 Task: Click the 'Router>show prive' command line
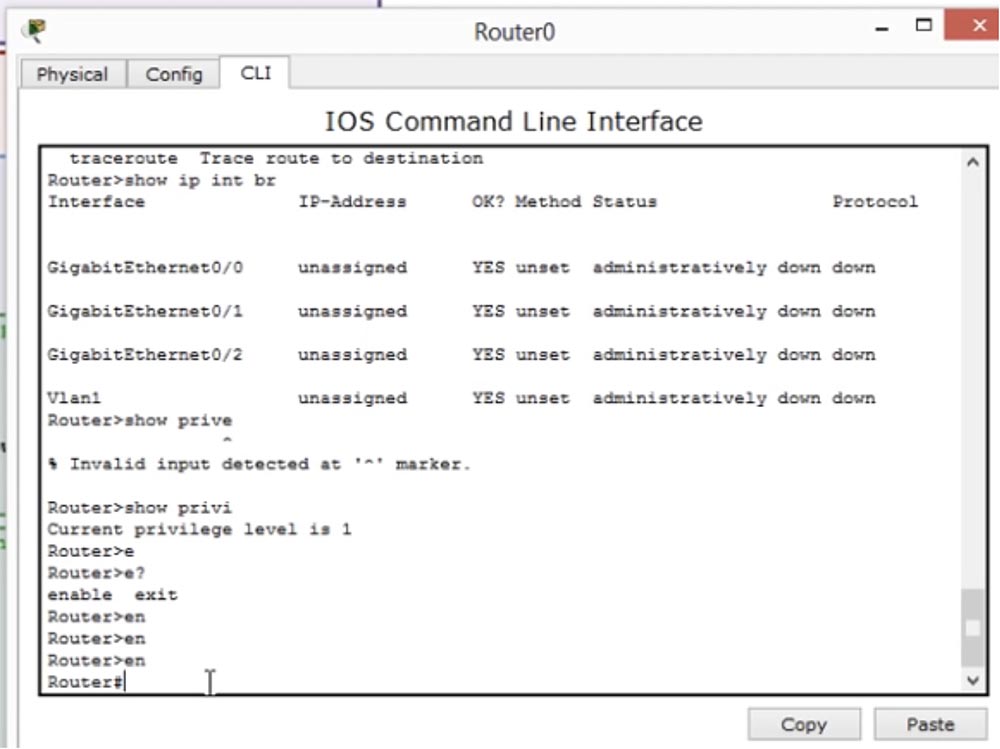140,420
